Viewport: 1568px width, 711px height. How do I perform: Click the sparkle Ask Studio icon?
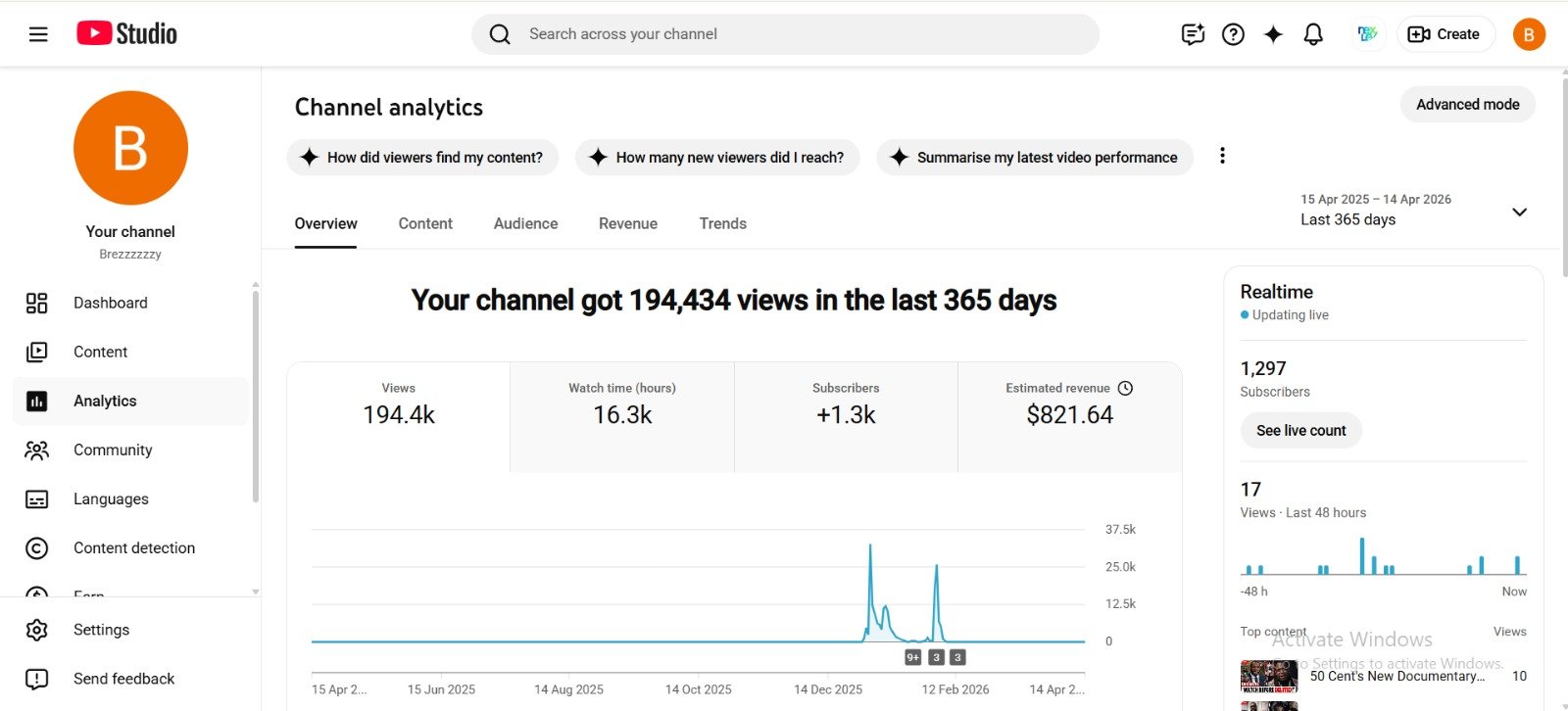1273,34
